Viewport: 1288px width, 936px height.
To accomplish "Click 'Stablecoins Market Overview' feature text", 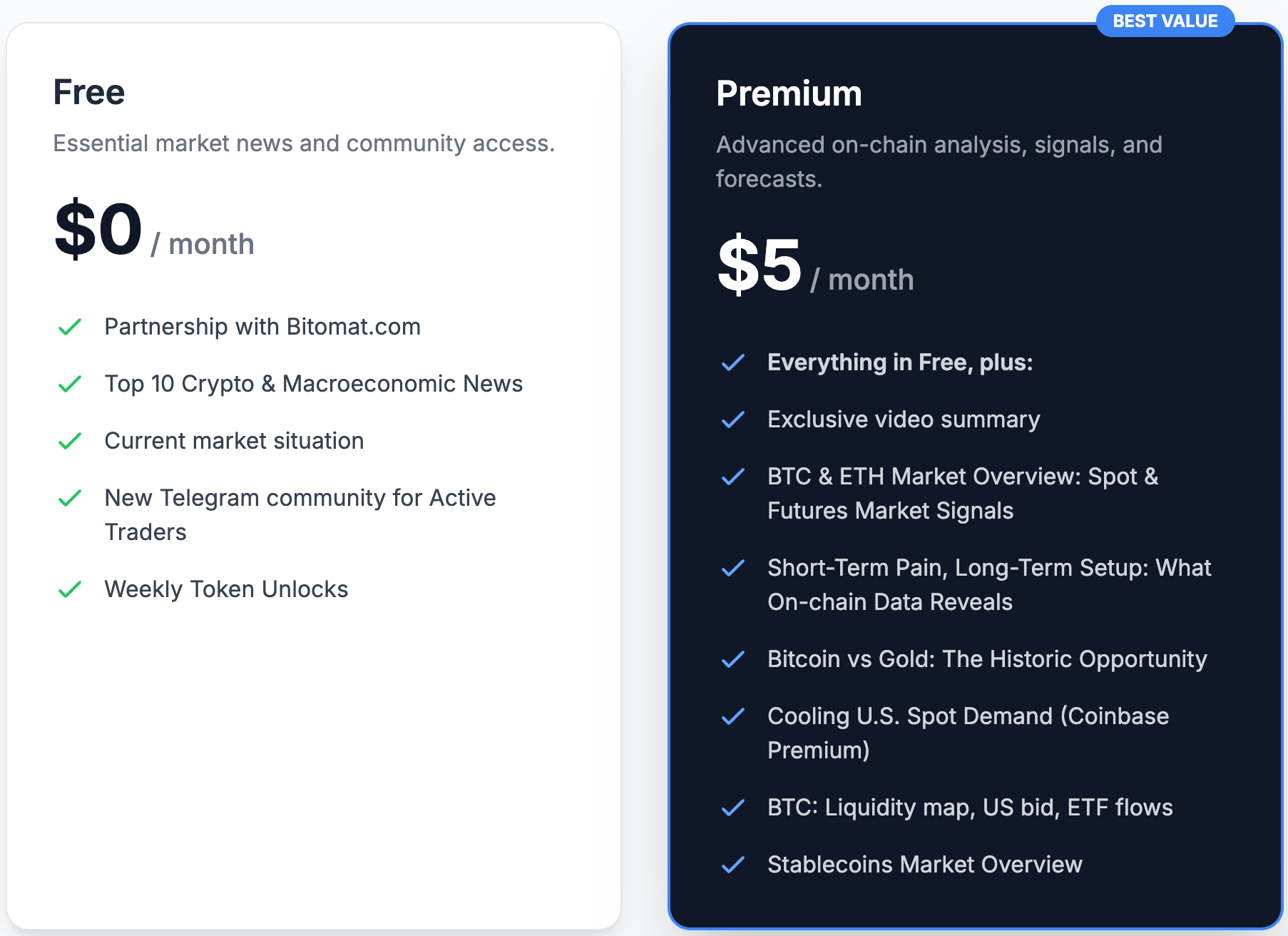I will click(925, 865).
